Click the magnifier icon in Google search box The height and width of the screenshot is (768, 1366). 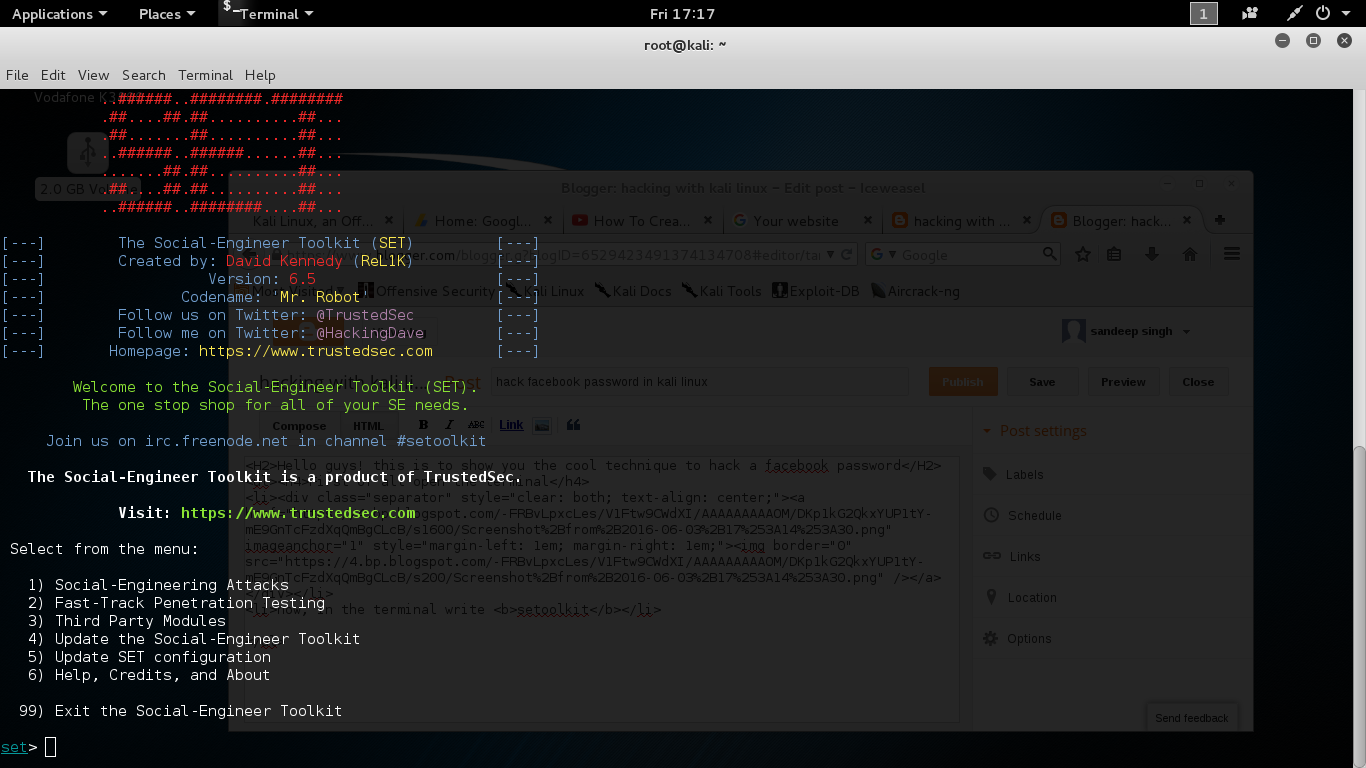pyautogui.click(x=1049, y=254)
